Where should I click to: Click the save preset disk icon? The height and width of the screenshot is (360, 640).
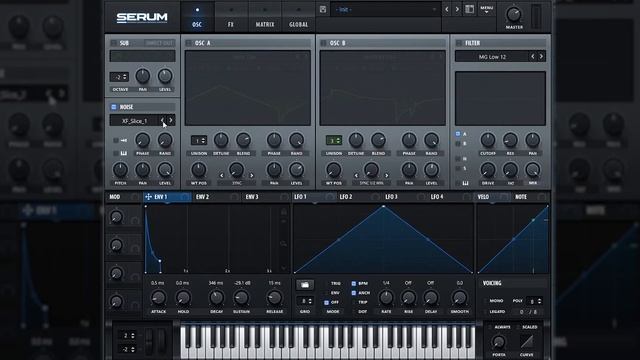(x=323, y=9)
